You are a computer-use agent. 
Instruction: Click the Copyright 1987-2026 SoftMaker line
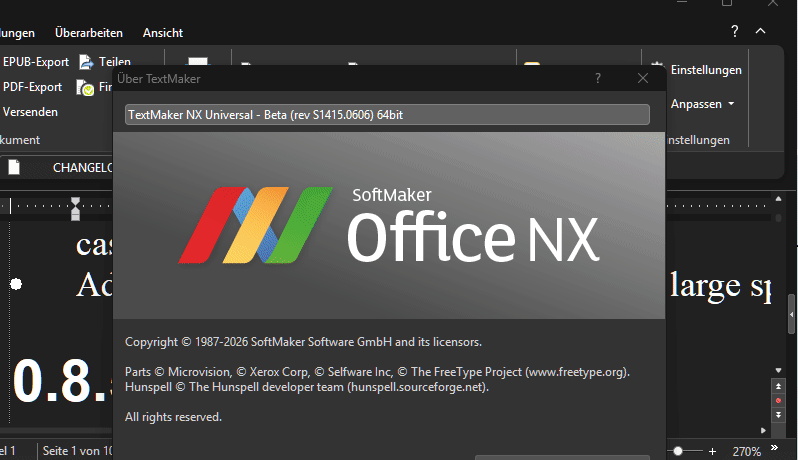(303, 342)
